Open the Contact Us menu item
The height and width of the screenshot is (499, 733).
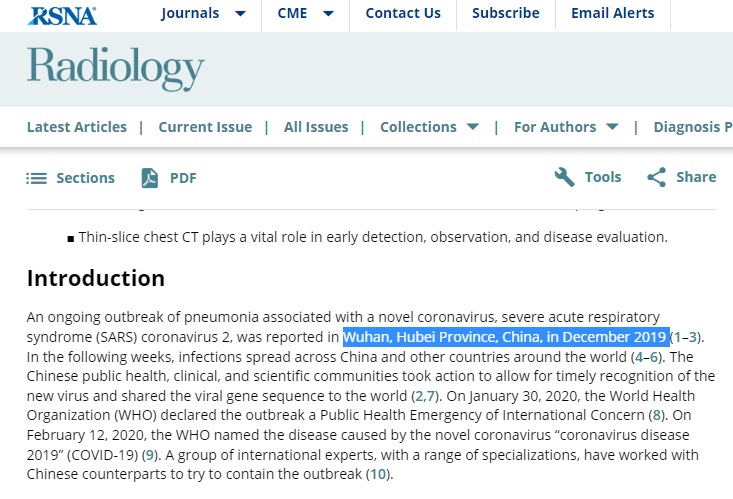coord(403,13)
